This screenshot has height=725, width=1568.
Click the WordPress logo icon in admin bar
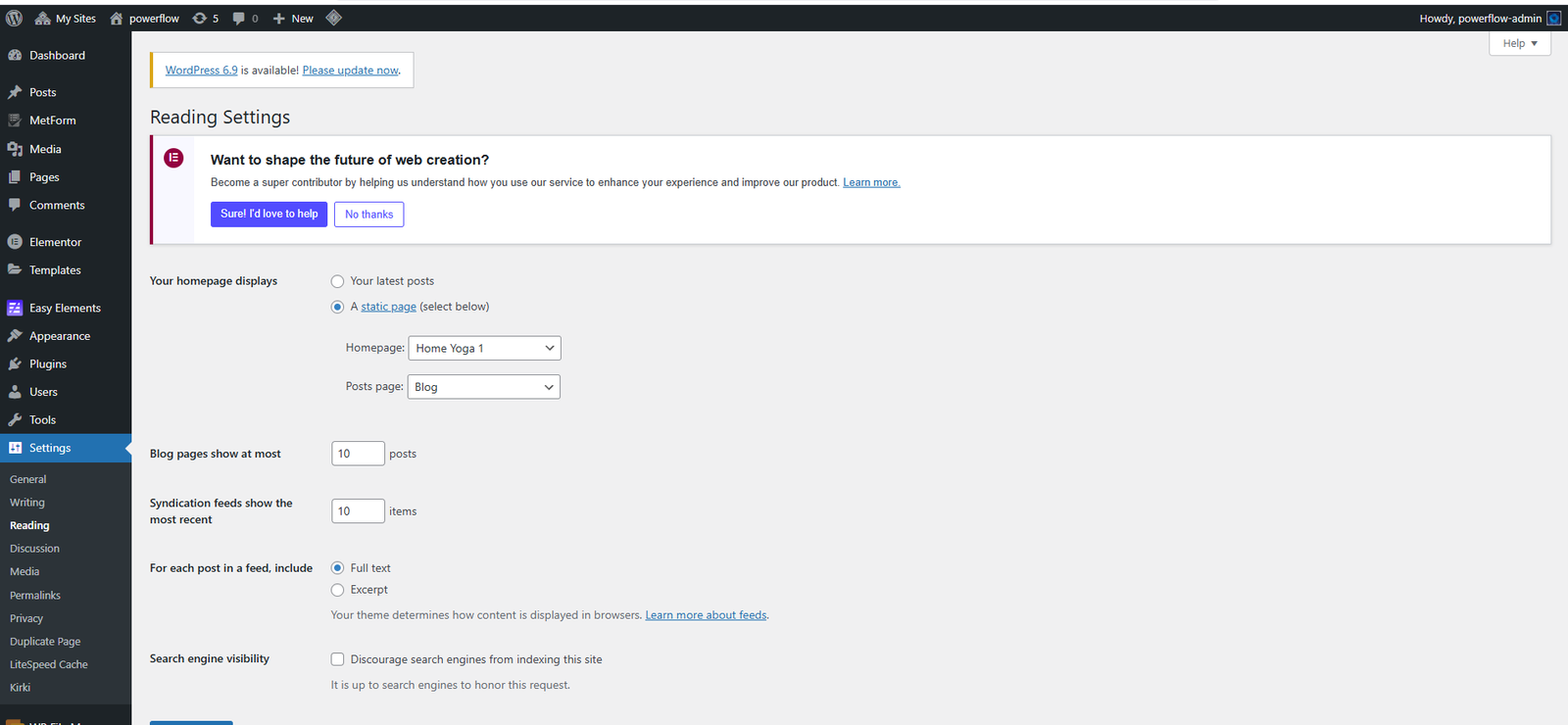click(14, 18)
